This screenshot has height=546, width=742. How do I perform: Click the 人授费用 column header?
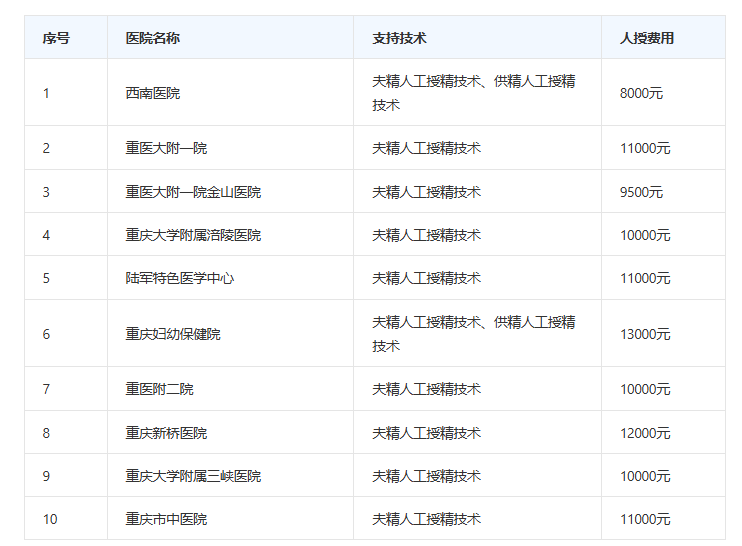pyautogui.click(x=647, y=38)
